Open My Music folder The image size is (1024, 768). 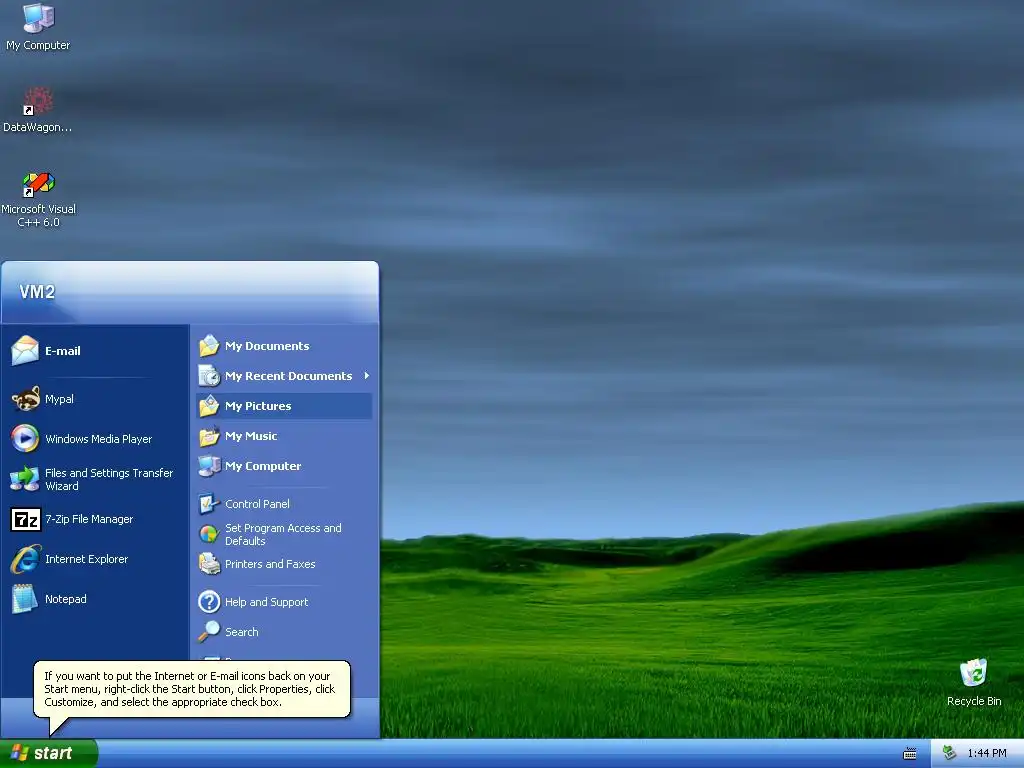(x=284, y=436)
